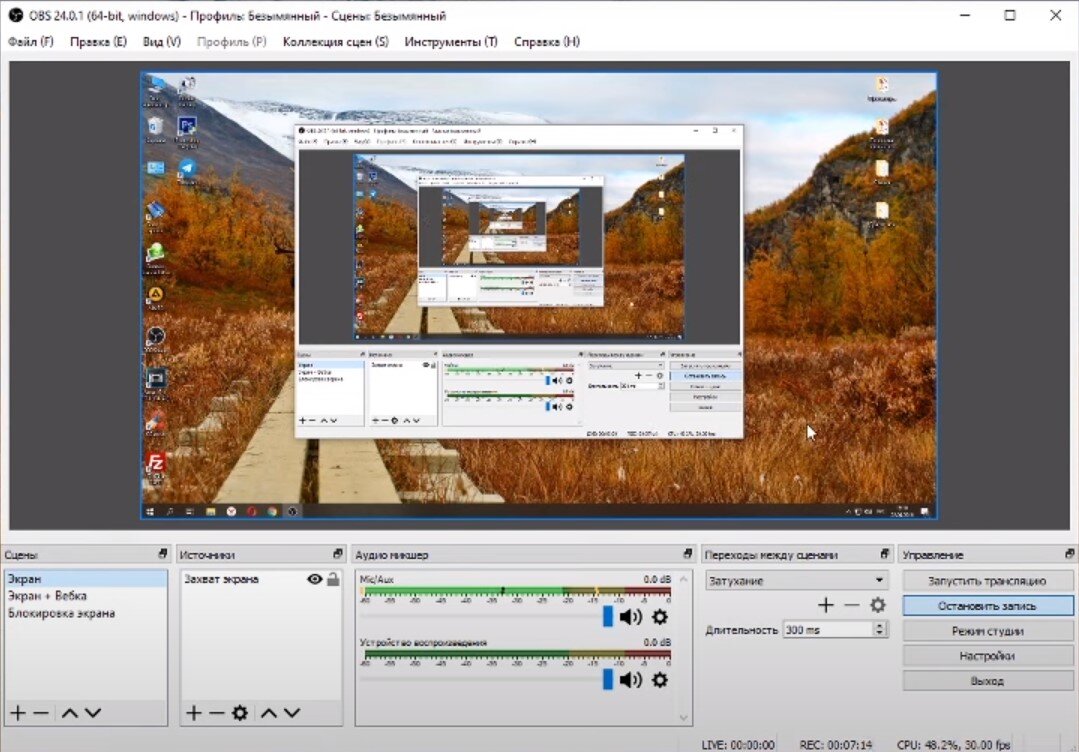Undock the Переходы между сценами panel
1079x752 pixels.
pos(885,553)
